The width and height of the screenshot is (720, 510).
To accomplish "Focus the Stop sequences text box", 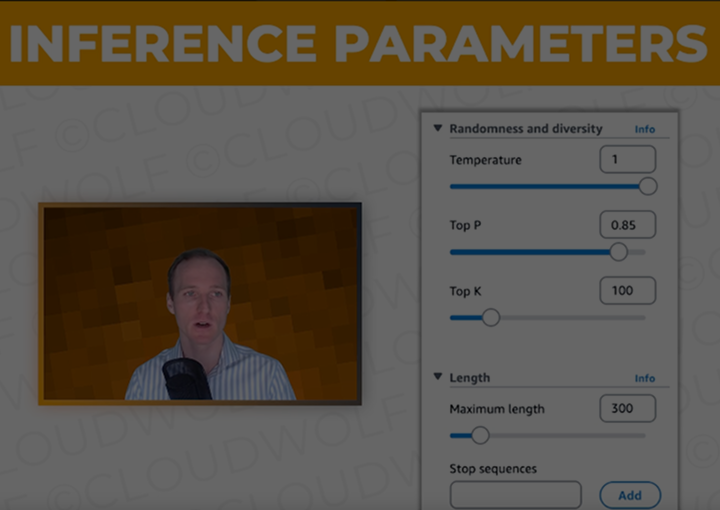I will point(516,495).
